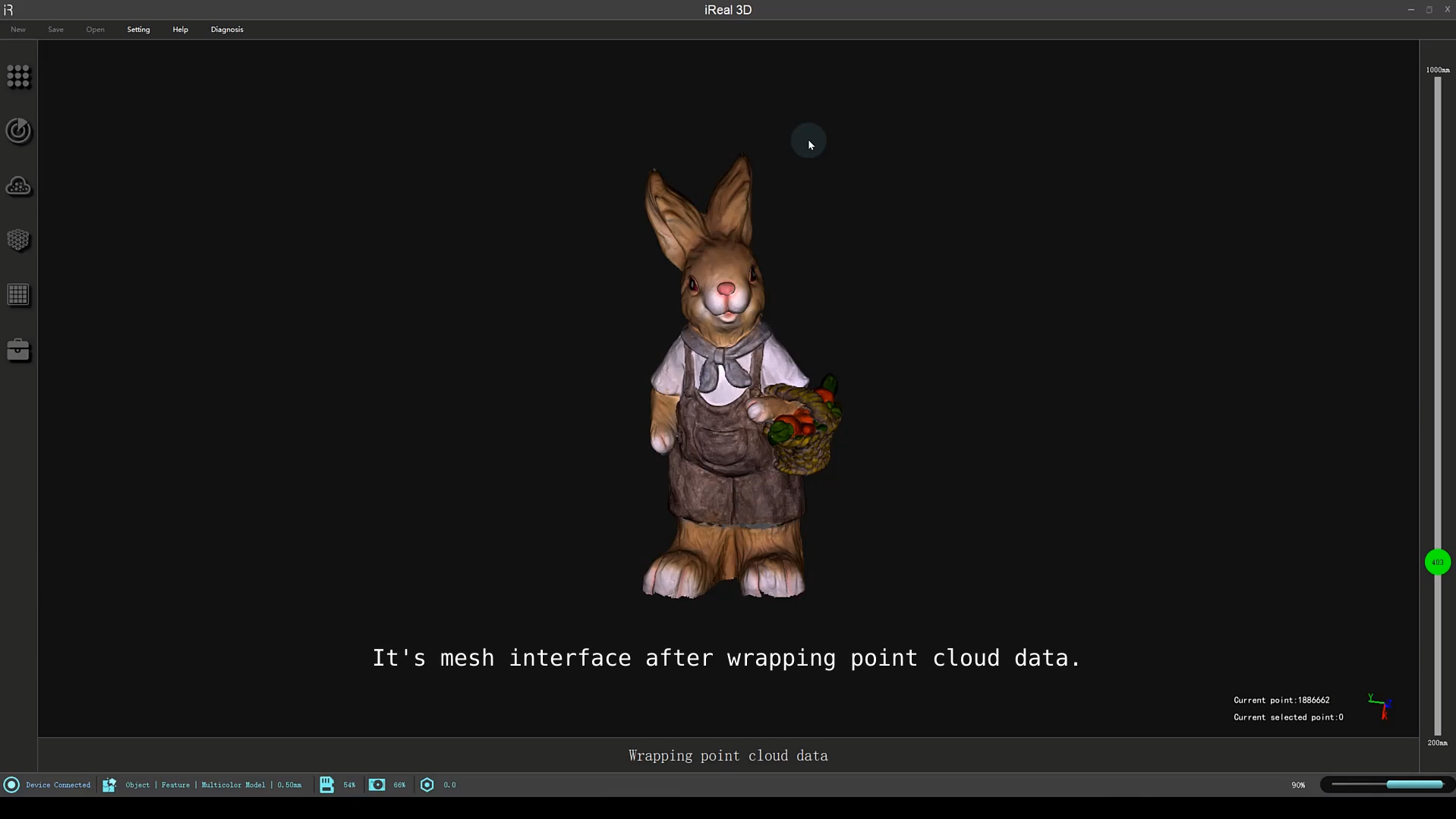Click the nine-dot markers icon in sidebar
Screen dimensions: 1456x819
18,77
